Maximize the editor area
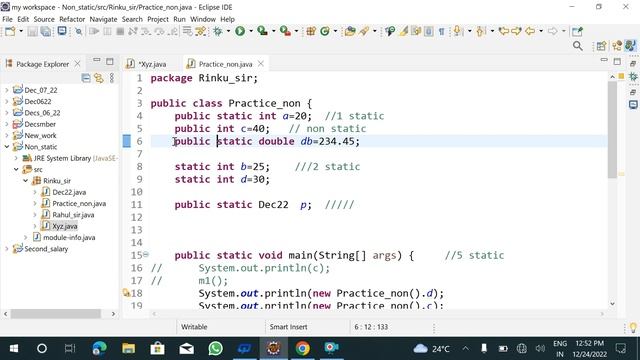640x360 pixels. tap(617, 61)
